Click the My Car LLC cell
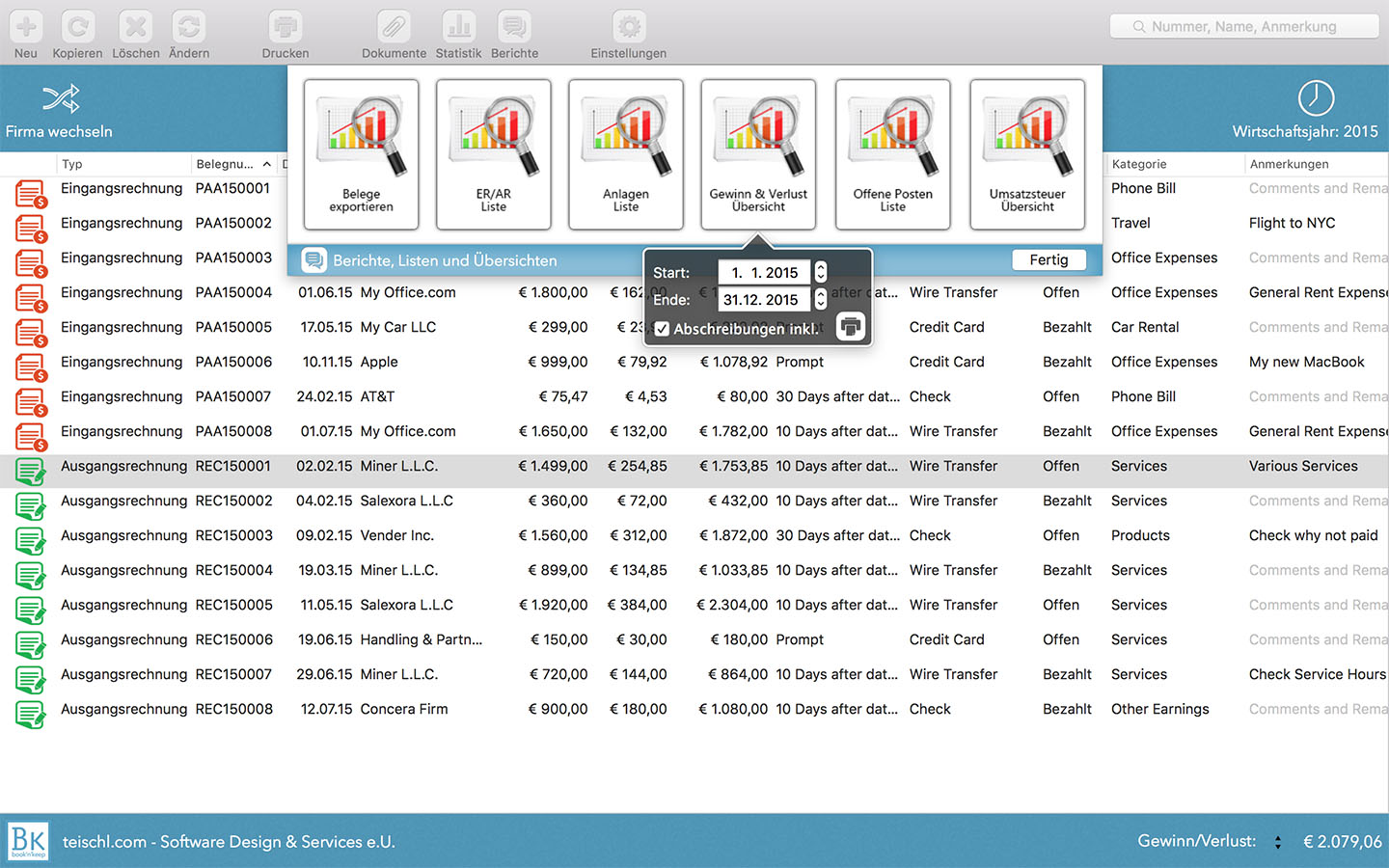 397,327
